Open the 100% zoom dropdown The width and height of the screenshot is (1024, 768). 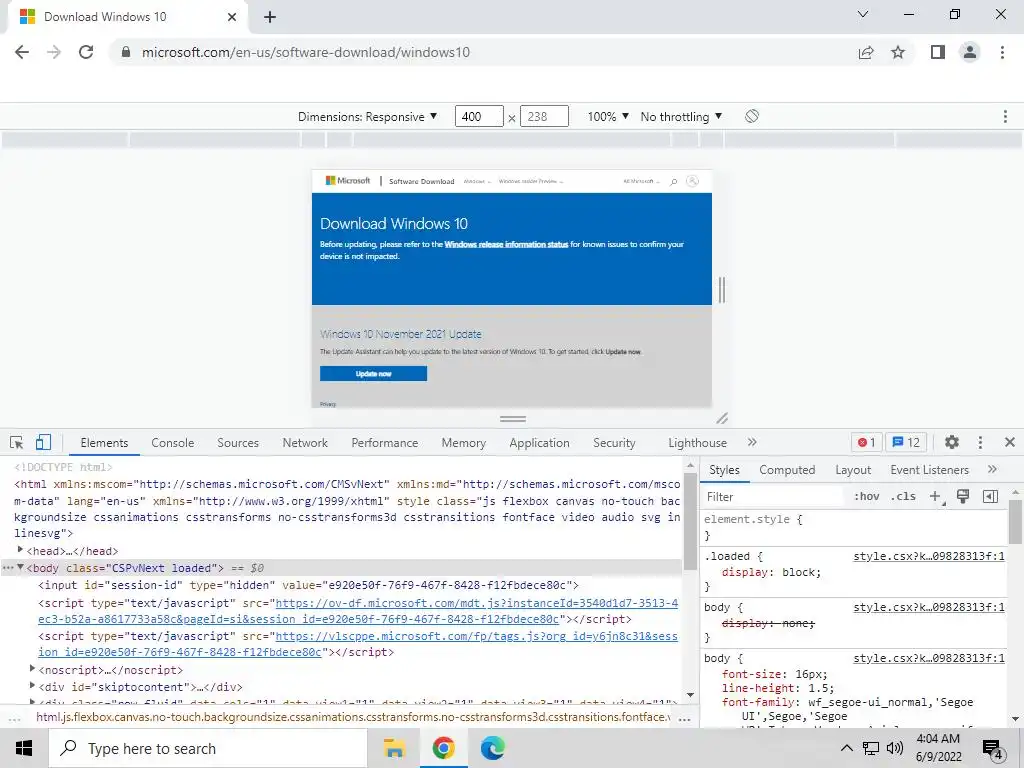pyautogui.click(x=608, y=116)
